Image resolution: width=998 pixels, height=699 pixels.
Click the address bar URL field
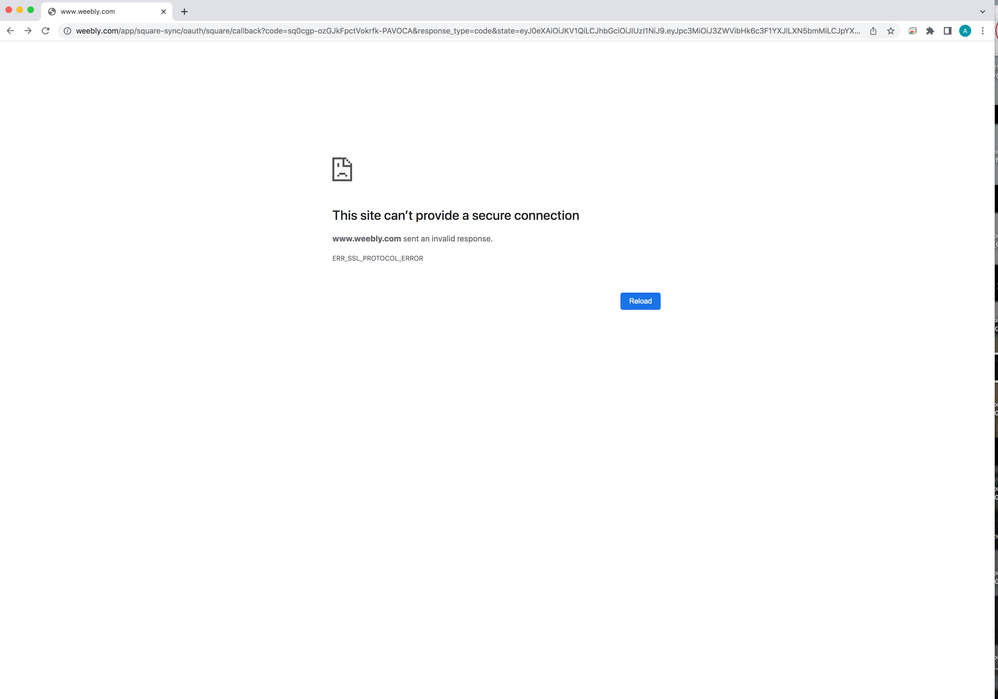pos(460,31)
